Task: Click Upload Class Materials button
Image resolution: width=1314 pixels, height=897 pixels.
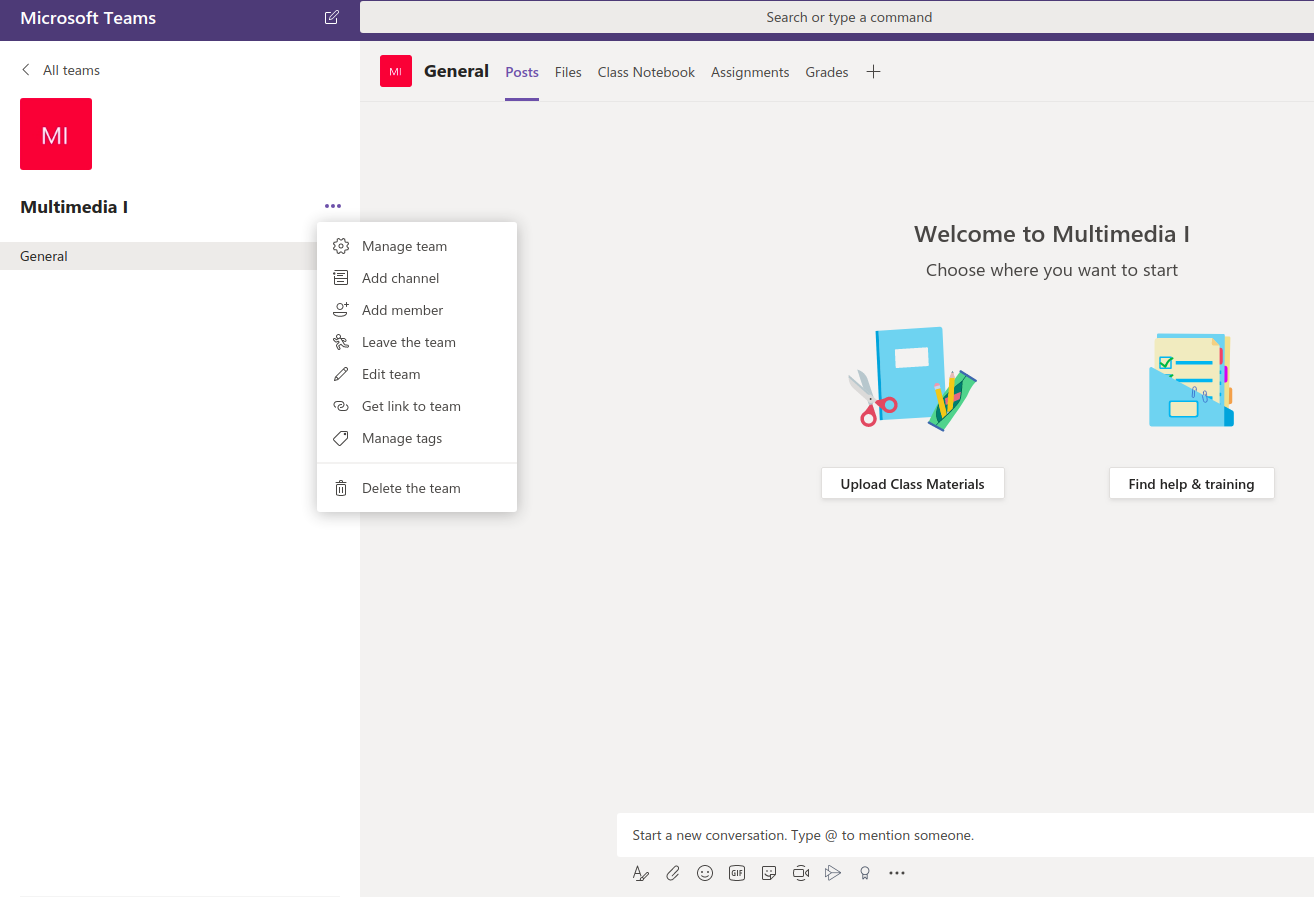Action: [x=913, y=483]
